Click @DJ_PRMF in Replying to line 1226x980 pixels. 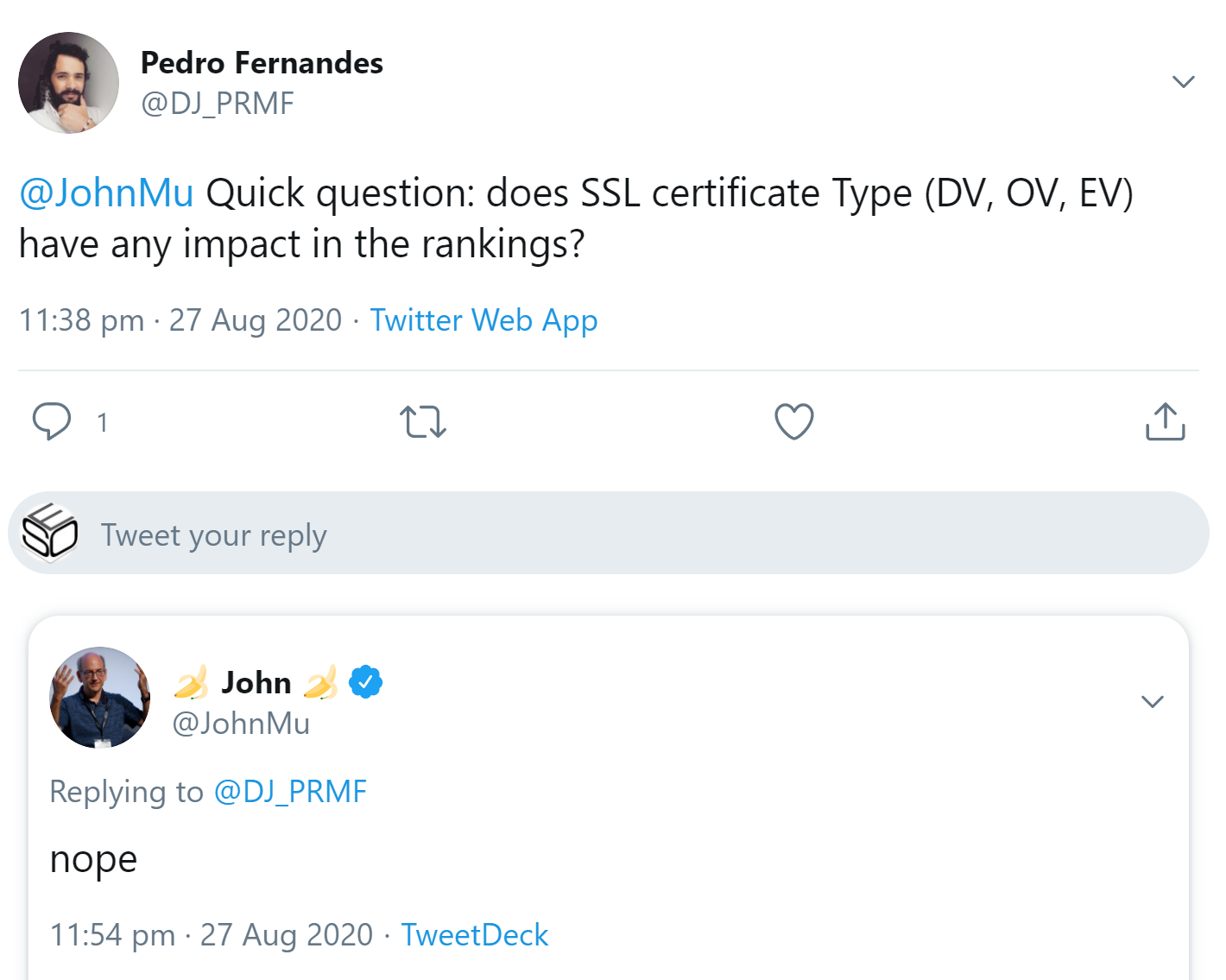pyautogui.click(x=290, y=792)
